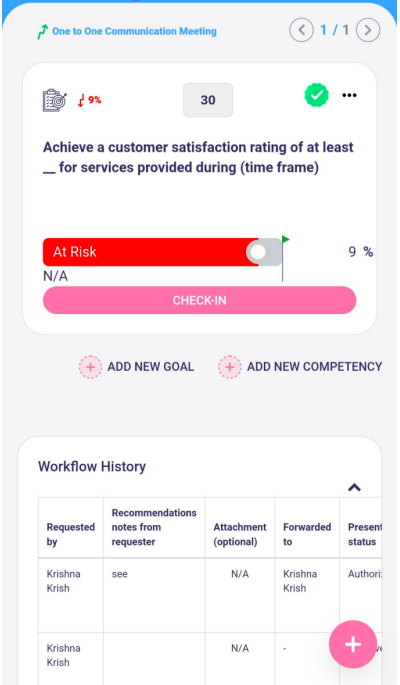This screenshot has height=685, width=400.
Task: Click plus icon beside ADD NEW COMPETENCY
Action: point(230,367)
